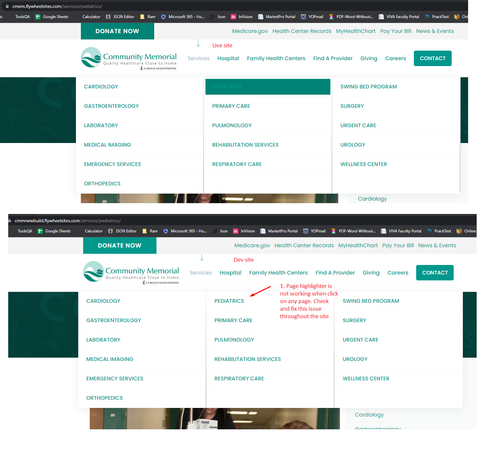Select REHABILITATION SERVICES in the dev site menu

coord(248,359)
